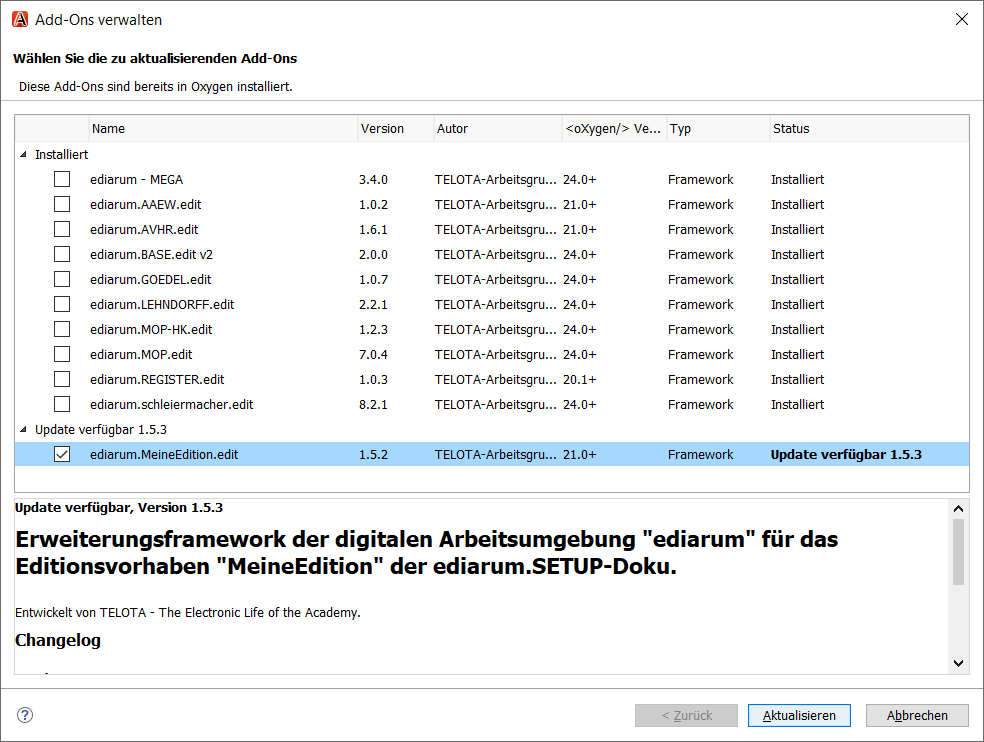Select the ediarum.AAEW.edit row name

coord(146,205)
